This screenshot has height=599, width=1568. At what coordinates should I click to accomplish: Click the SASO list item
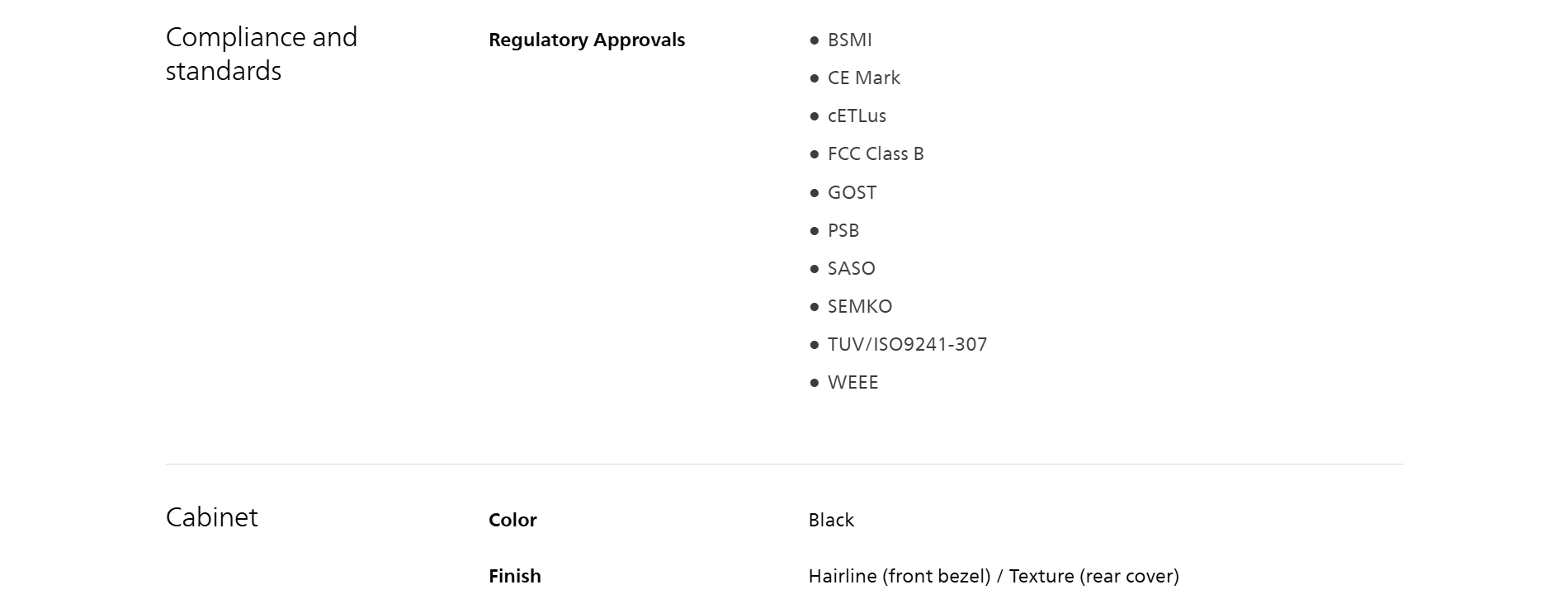pos(851,268)
